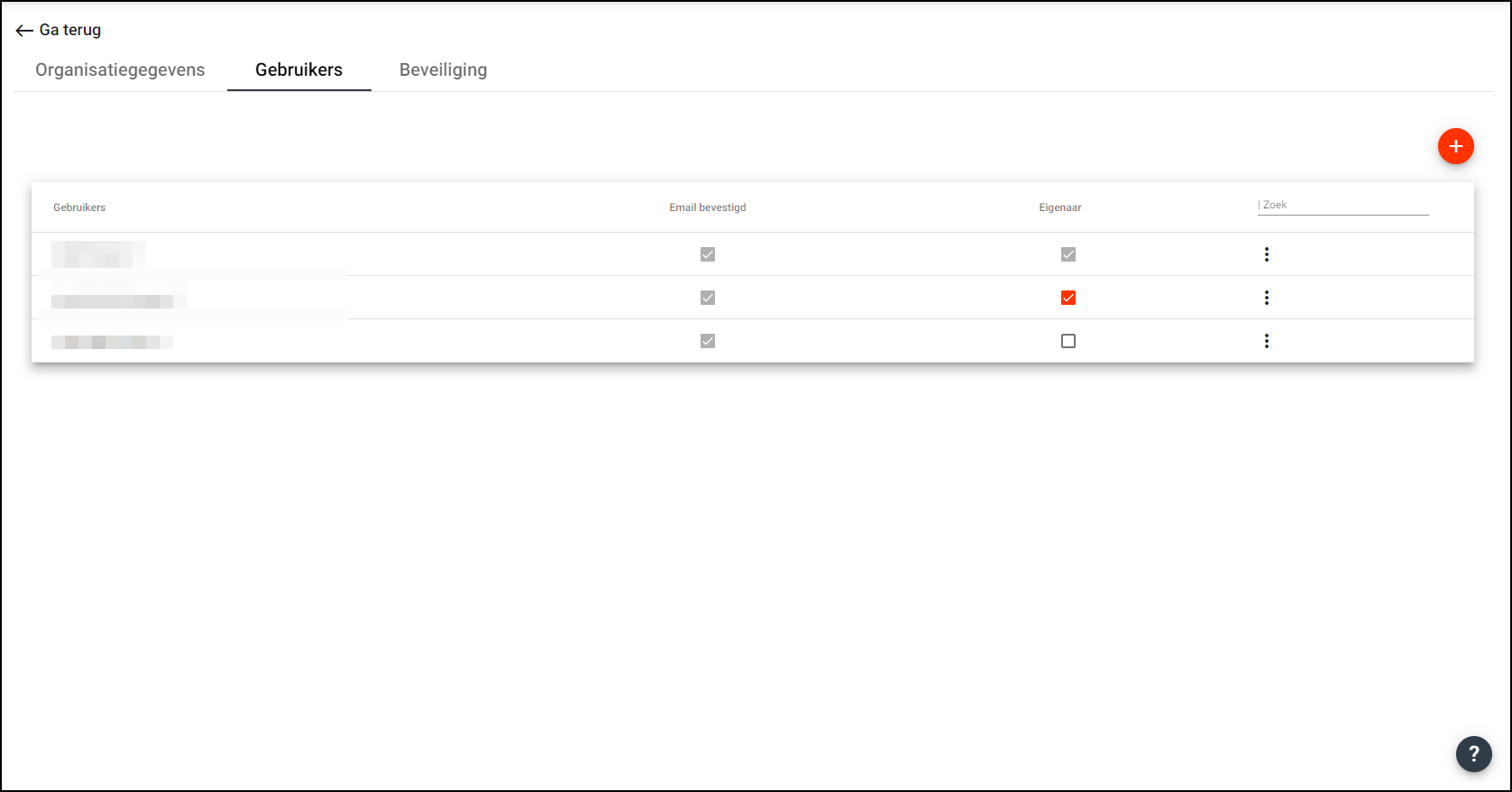Click the Eigenaar column header
This screenshot has height=792, width=1512.
coord(1059,207)
